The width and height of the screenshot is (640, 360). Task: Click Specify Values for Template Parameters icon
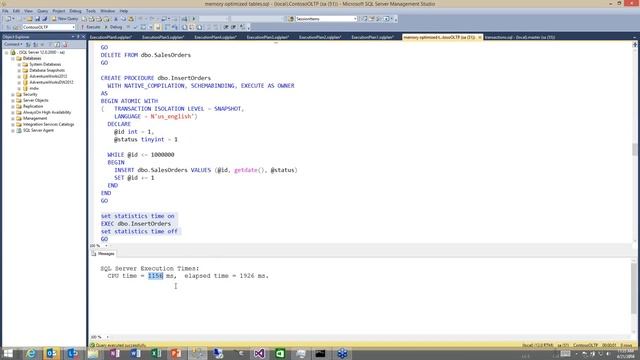[242, 27]
